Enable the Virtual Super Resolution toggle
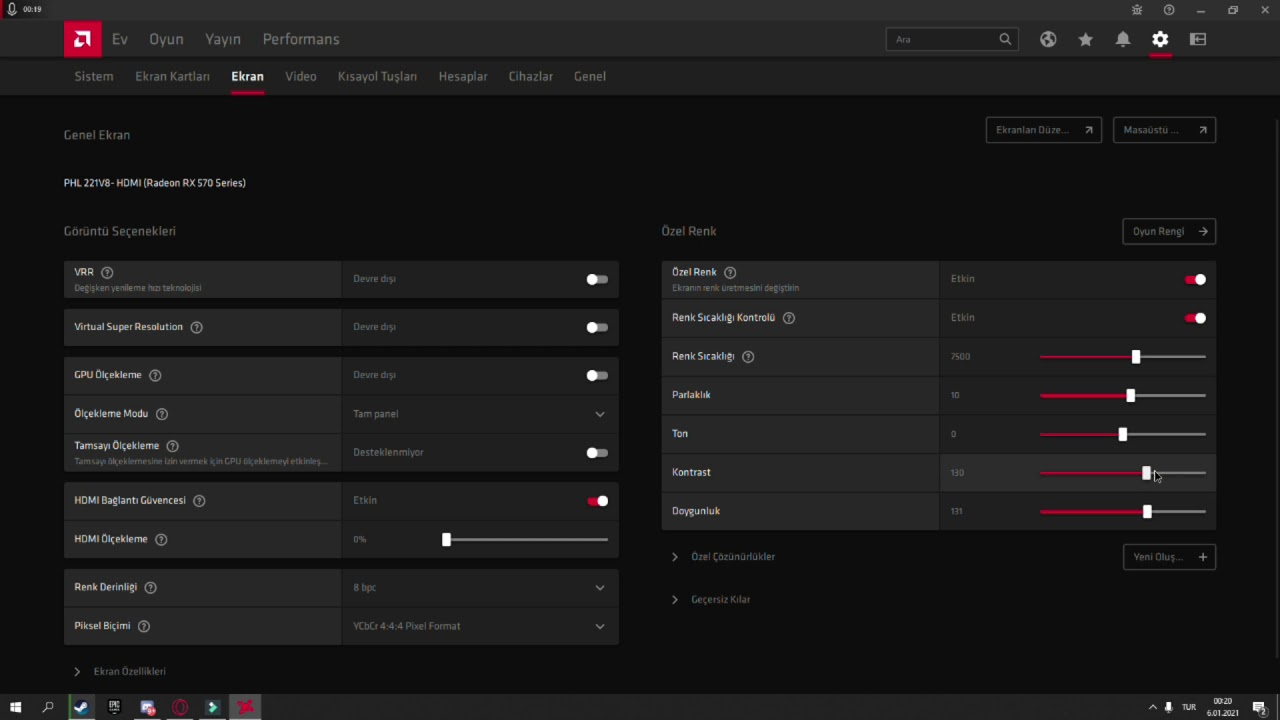This screenshot has height=720, width=1280. click(597, 327)
